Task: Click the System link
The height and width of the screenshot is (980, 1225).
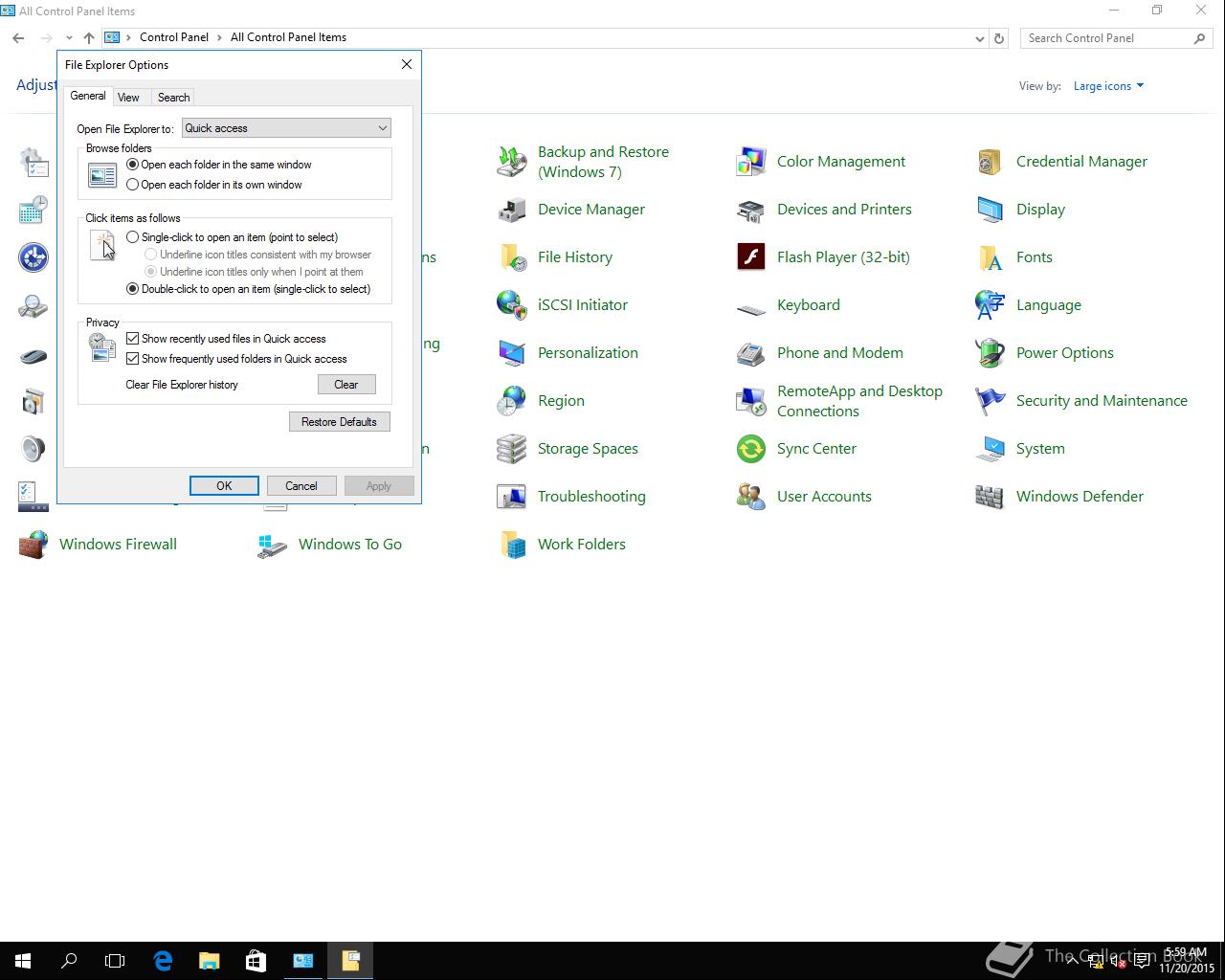Action: (1040, 449)
